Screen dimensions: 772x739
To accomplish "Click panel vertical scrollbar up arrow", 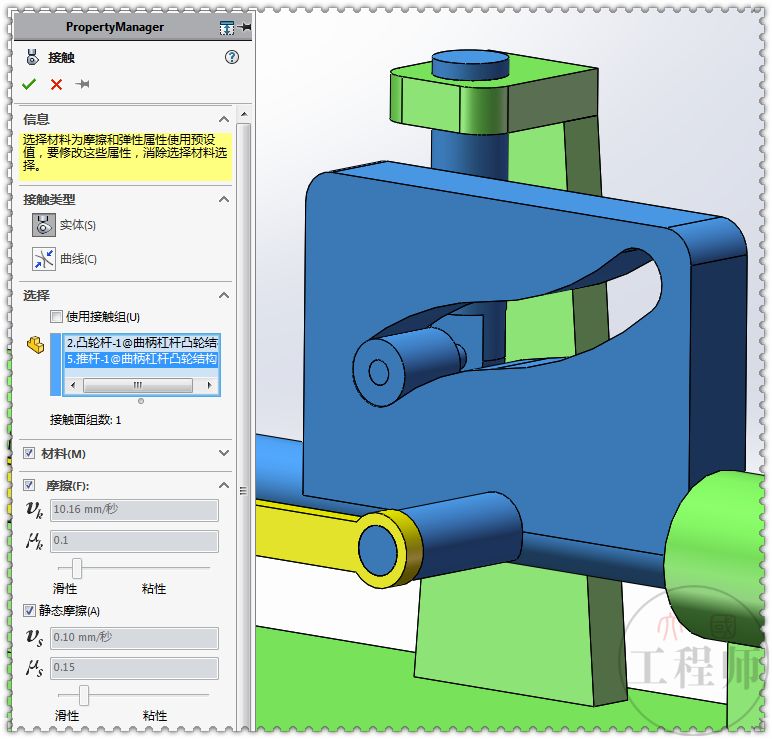I will 244,115.
